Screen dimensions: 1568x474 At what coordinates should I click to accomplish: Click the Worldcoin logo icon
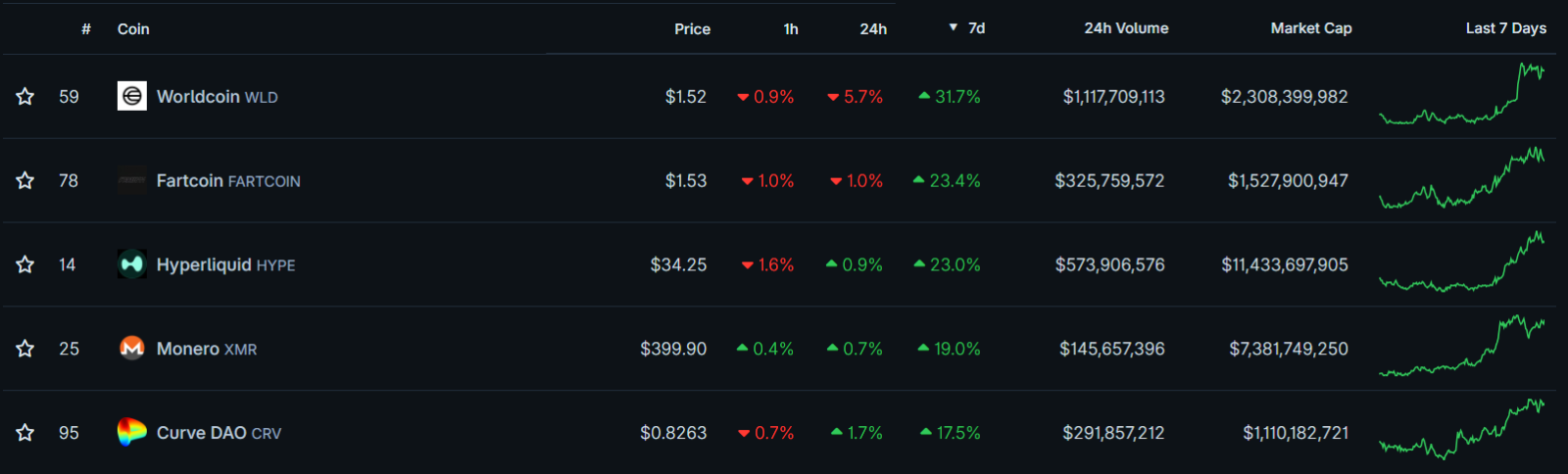[132, 96]
